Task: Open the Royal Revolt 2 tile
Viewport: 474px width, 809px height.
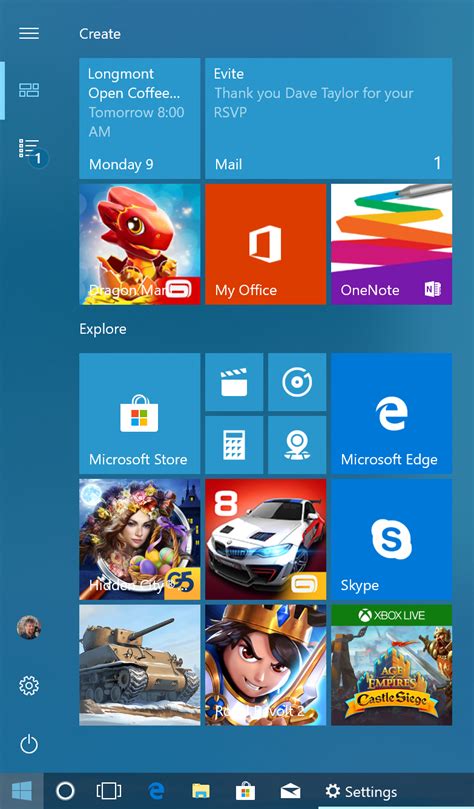Action: coord(266,665)
